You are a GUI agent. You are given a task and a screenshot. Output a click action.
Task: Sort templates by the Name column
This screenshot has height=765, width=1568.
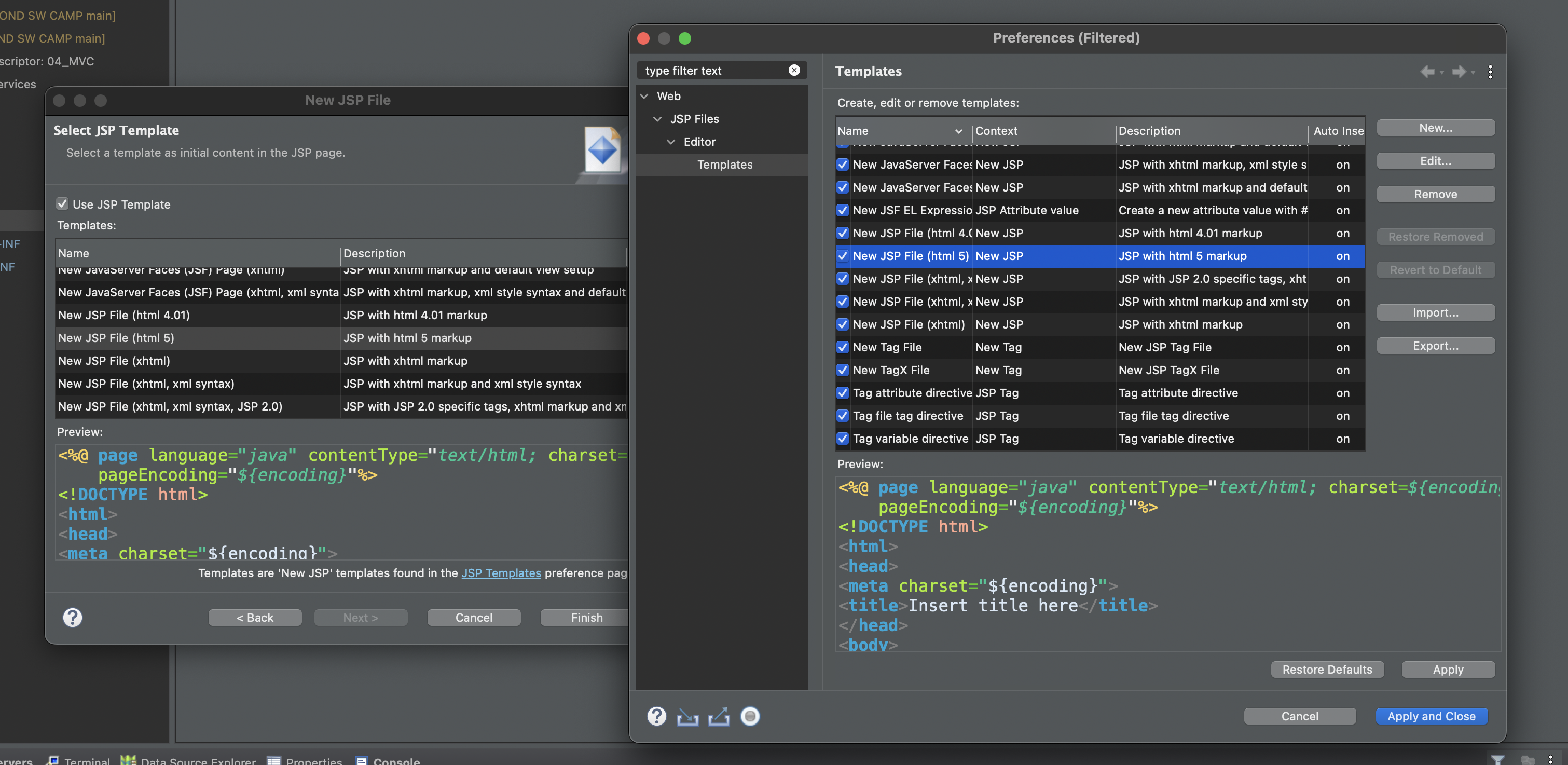point(895,131)
